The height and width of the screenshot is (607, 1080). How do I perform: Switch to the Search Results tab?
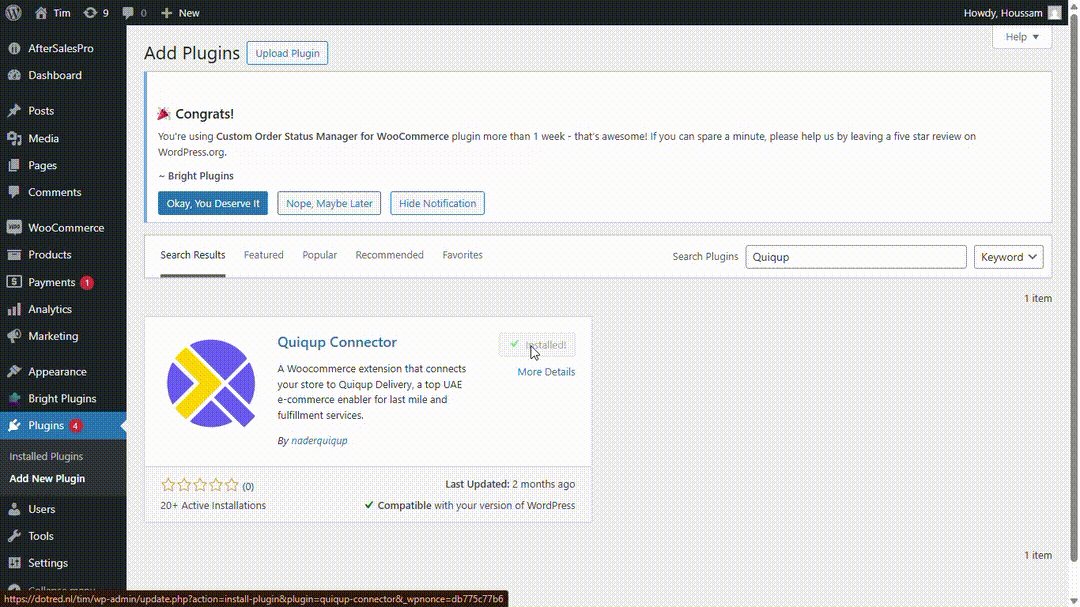tap(193, 255)
